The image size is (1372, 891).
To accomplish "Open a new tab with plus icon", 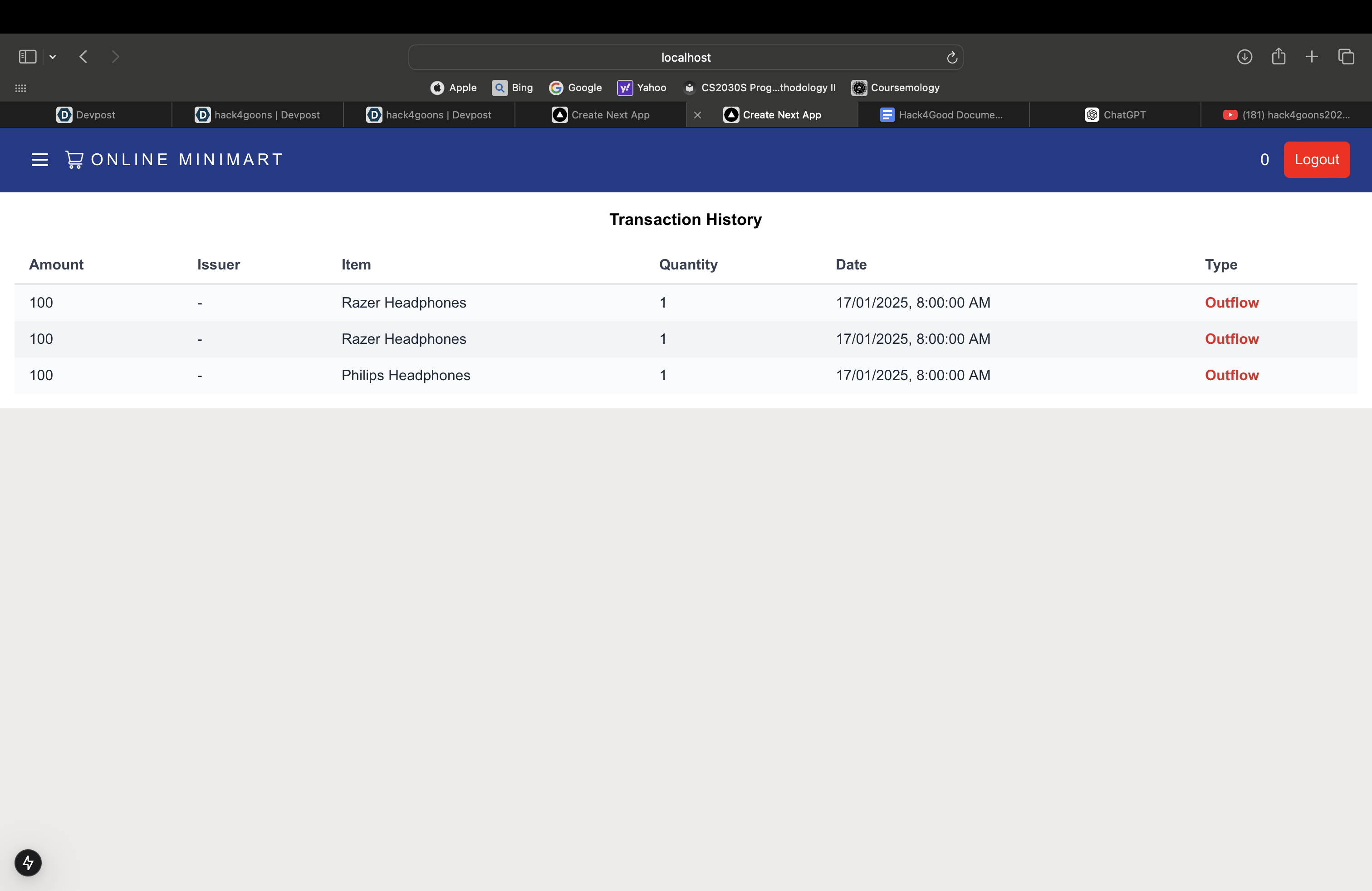I will coord(1312,57).
